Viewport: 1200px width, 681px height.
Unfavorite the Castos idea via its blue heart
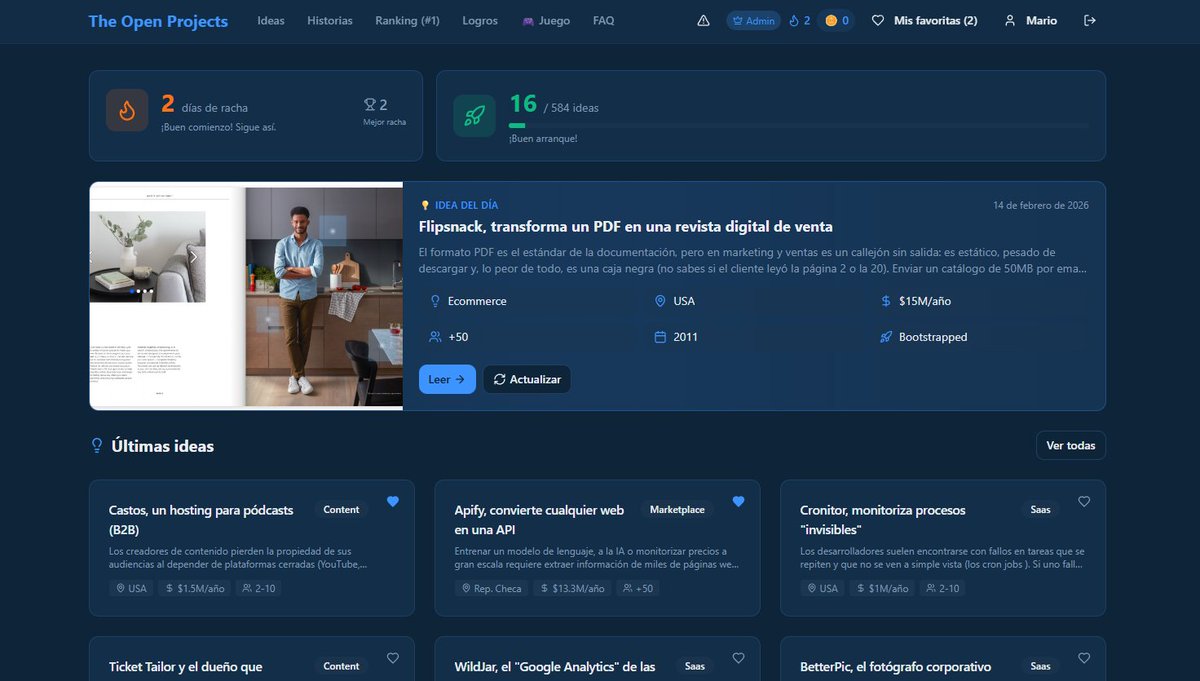(x=393, y=502)
